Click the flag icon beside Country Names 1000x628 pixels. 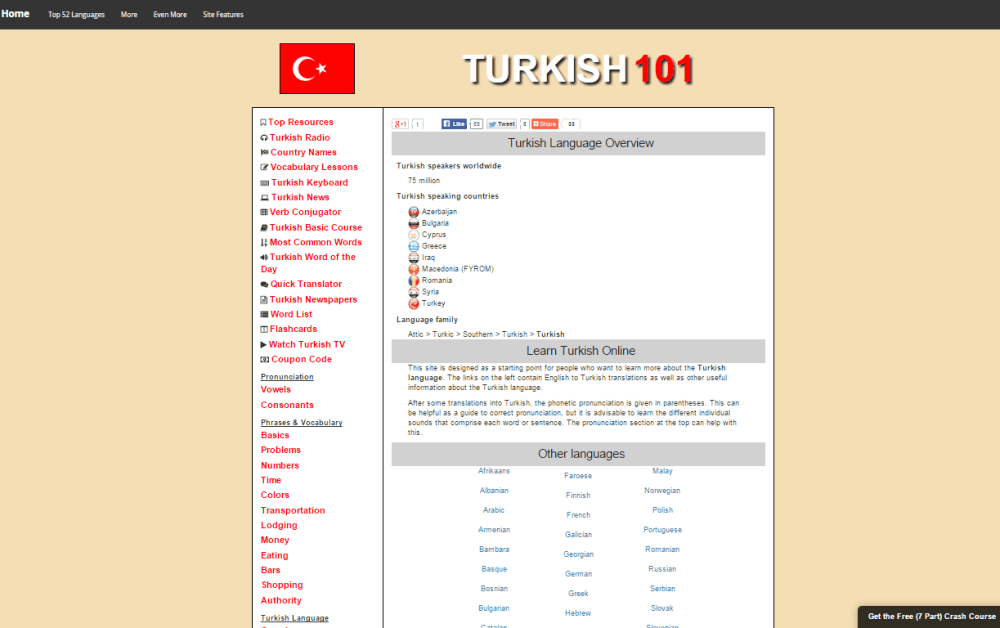coord(264,152)
